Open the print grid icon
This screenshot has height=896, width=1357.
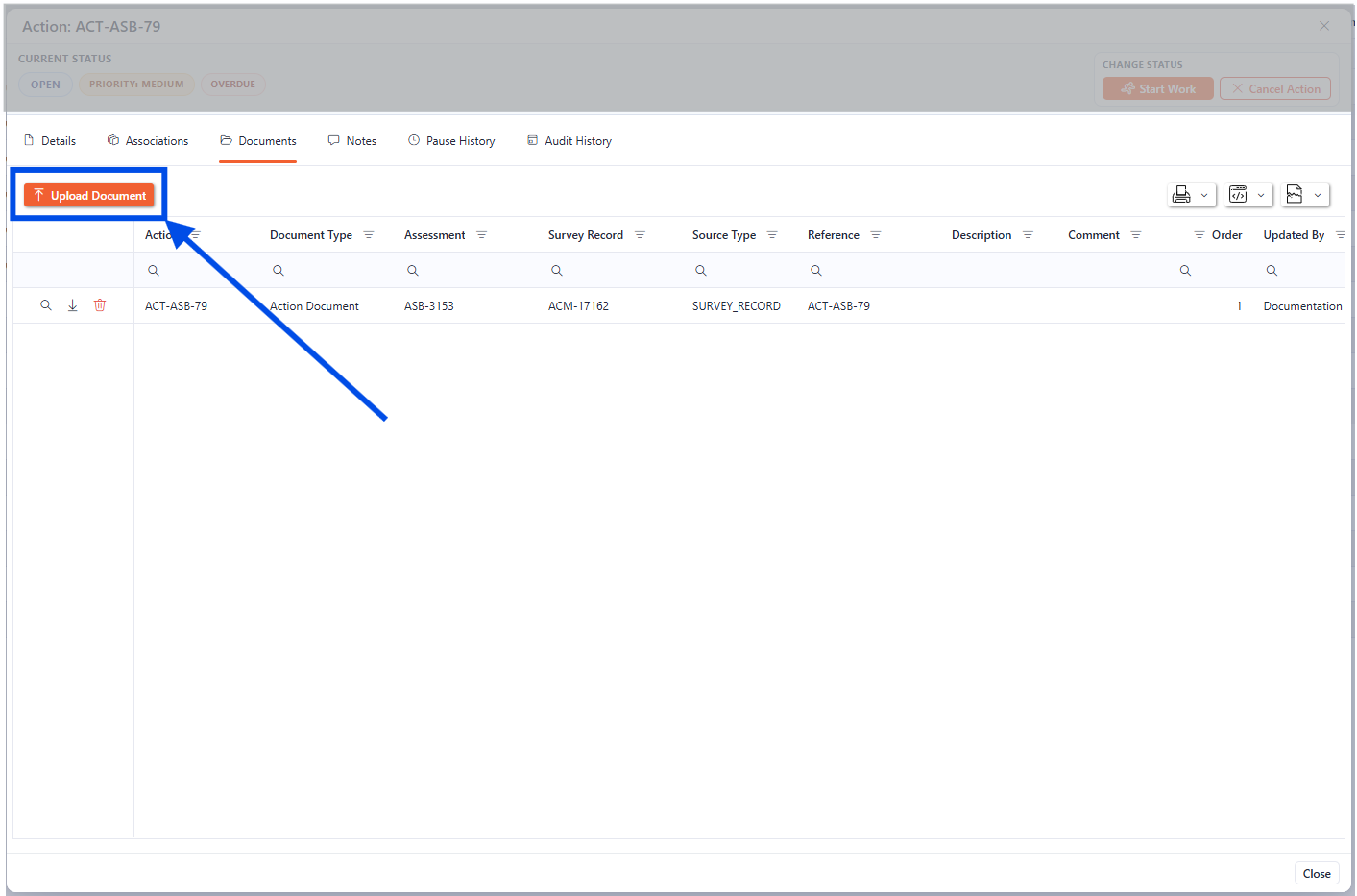pyautogui.click(x=1182, y=194)
